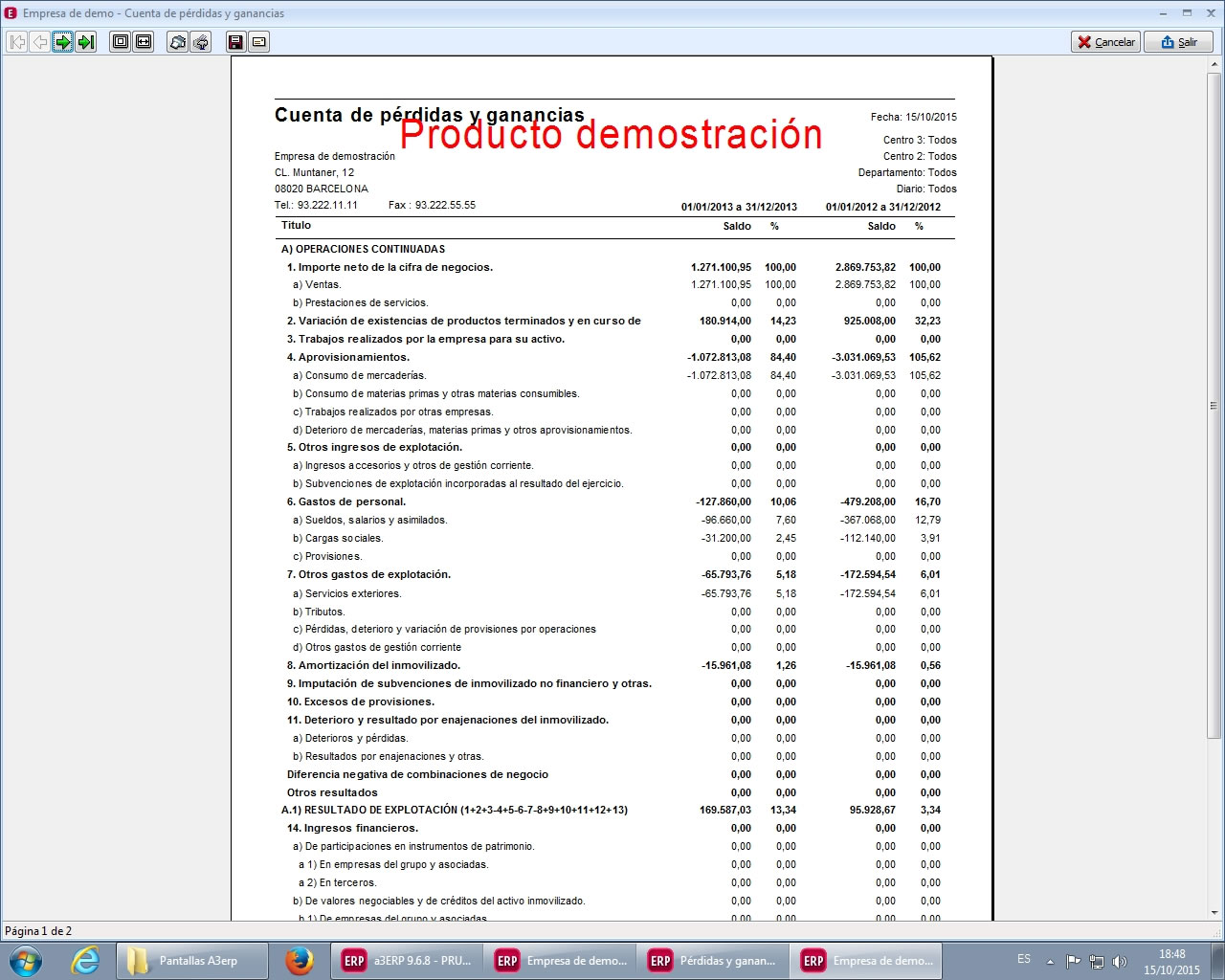Click 'A) OPERACIONES CONTINUADAS' heading
Screen dimensions: 1225x980
click(363, 249)
